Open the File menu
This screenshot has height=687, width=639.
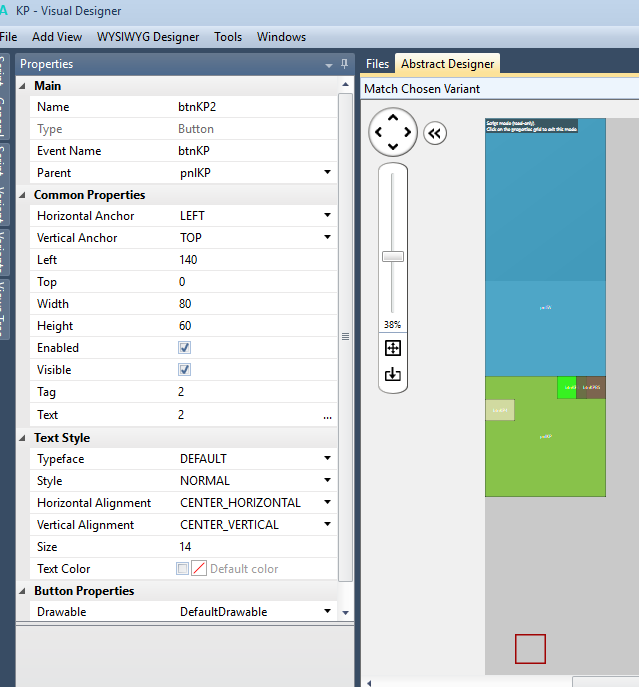point(8,37)
